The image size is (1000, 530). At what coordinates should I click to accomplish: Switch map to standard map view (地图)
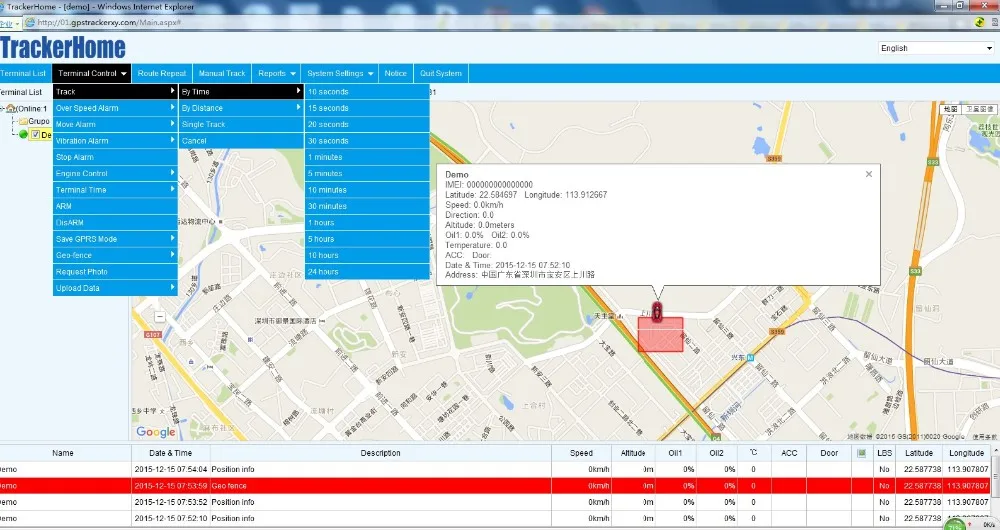click(950, 108)
